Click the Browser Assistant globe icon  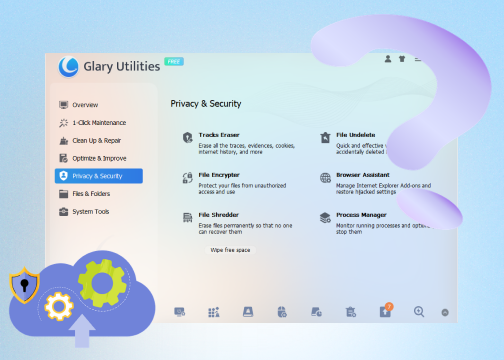pyautogui.click(x=325, y=178)
